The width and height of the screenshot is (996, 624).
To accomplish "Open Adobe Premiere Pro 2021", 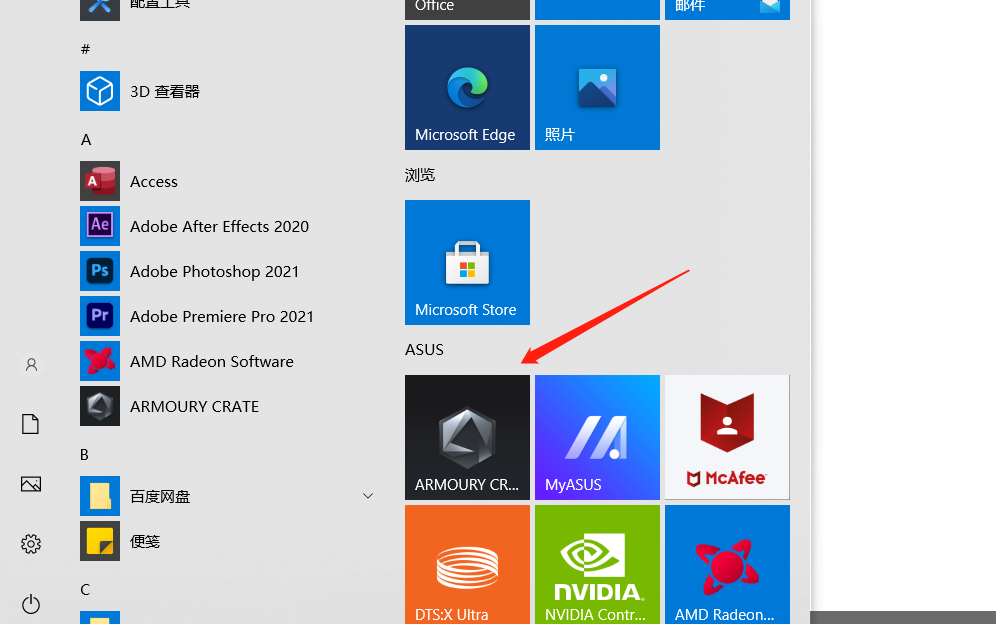I will (229, 316).
